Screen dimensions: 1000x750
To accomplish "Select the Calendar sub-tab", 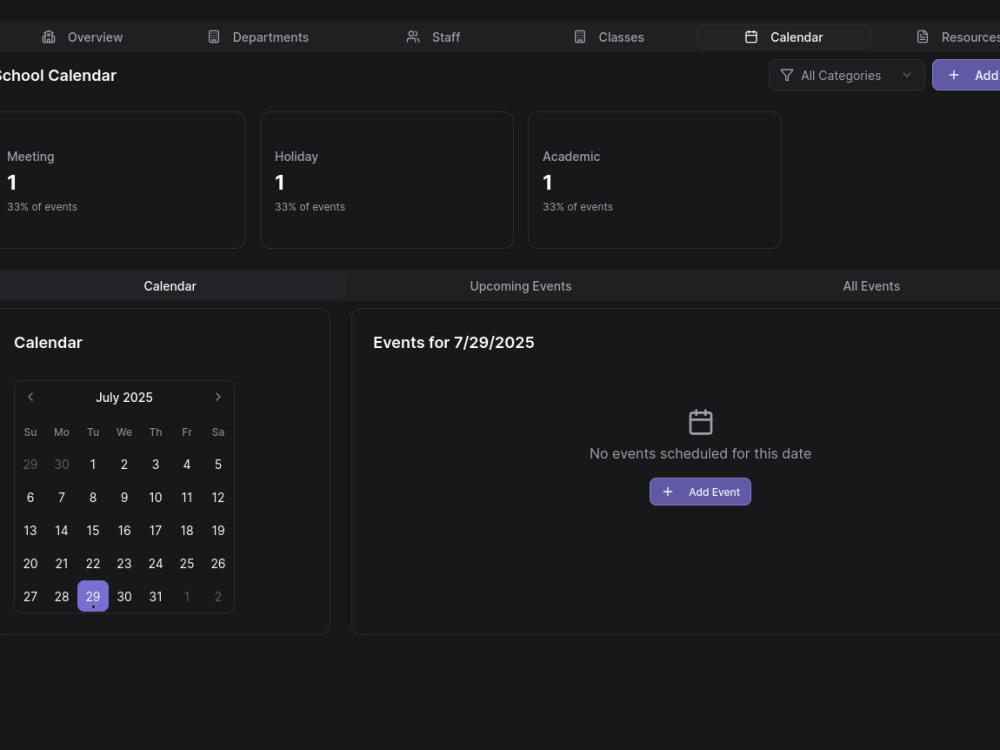I will tap(170, 286).
